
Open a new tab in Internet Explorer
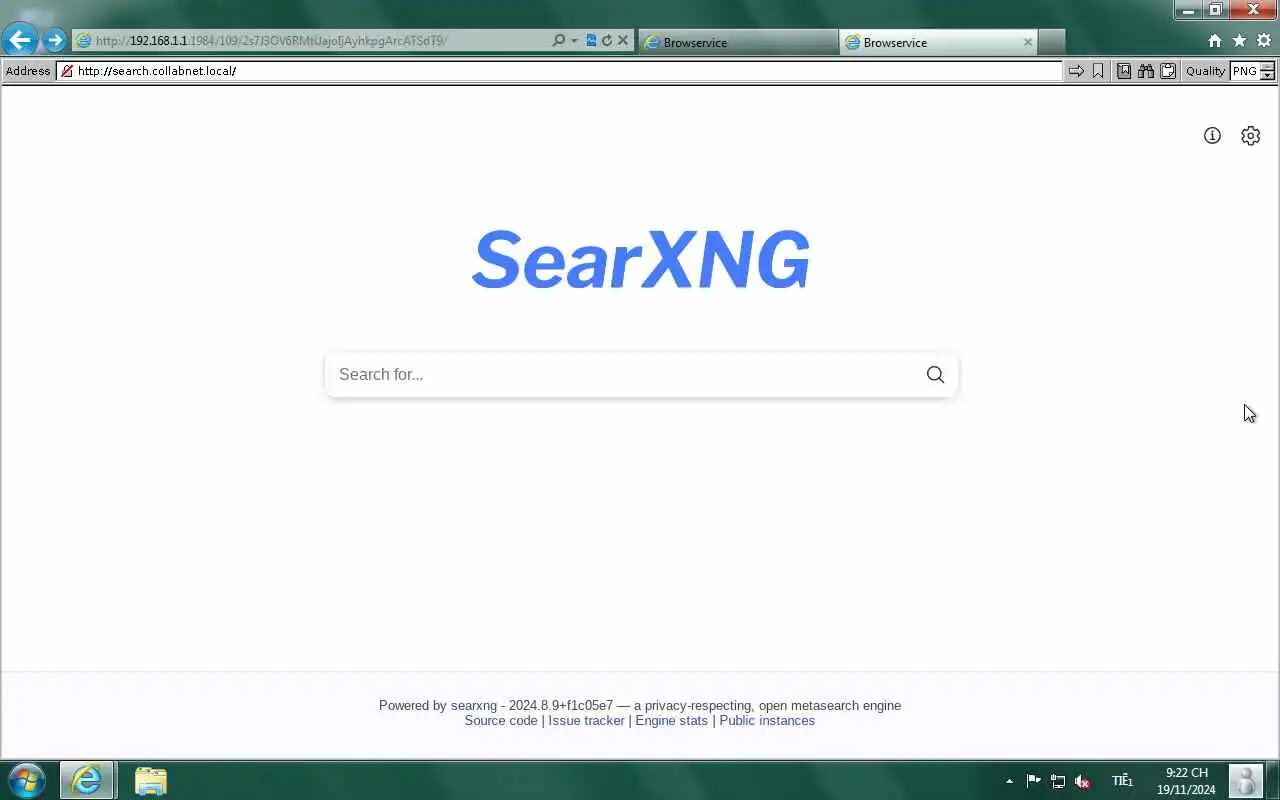1051,42
